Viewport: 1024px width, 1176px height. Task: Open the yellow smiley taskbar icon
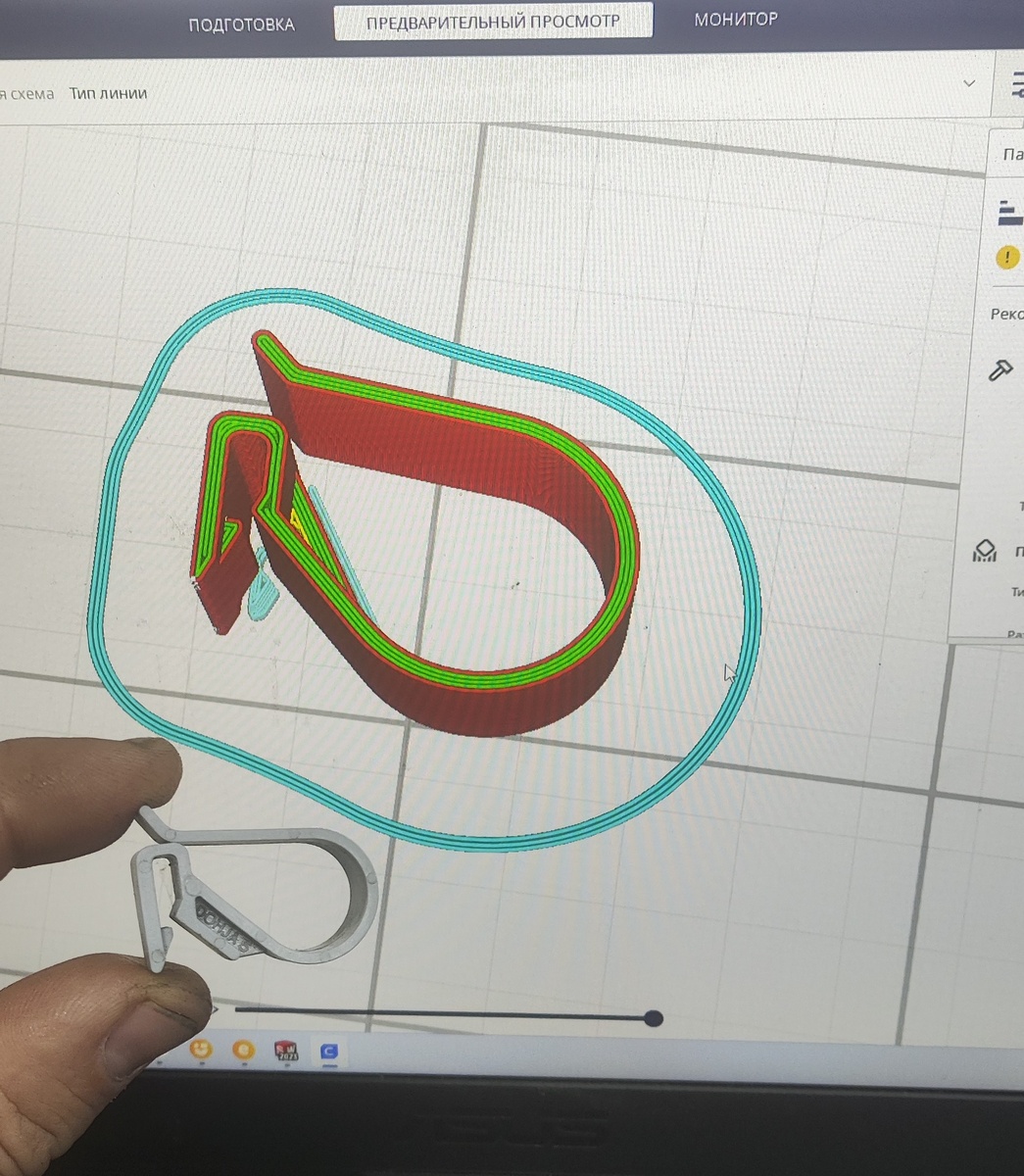pos(201,1051)
